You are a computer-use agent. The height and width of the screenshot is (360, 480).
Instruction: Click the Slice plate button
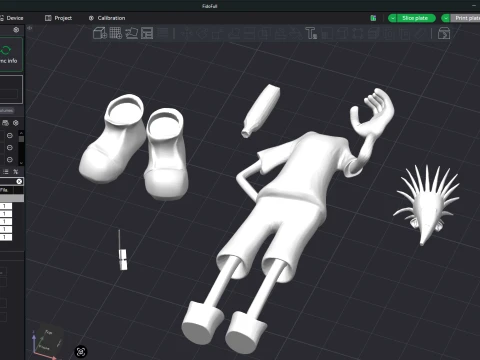[x=415, y=18]
